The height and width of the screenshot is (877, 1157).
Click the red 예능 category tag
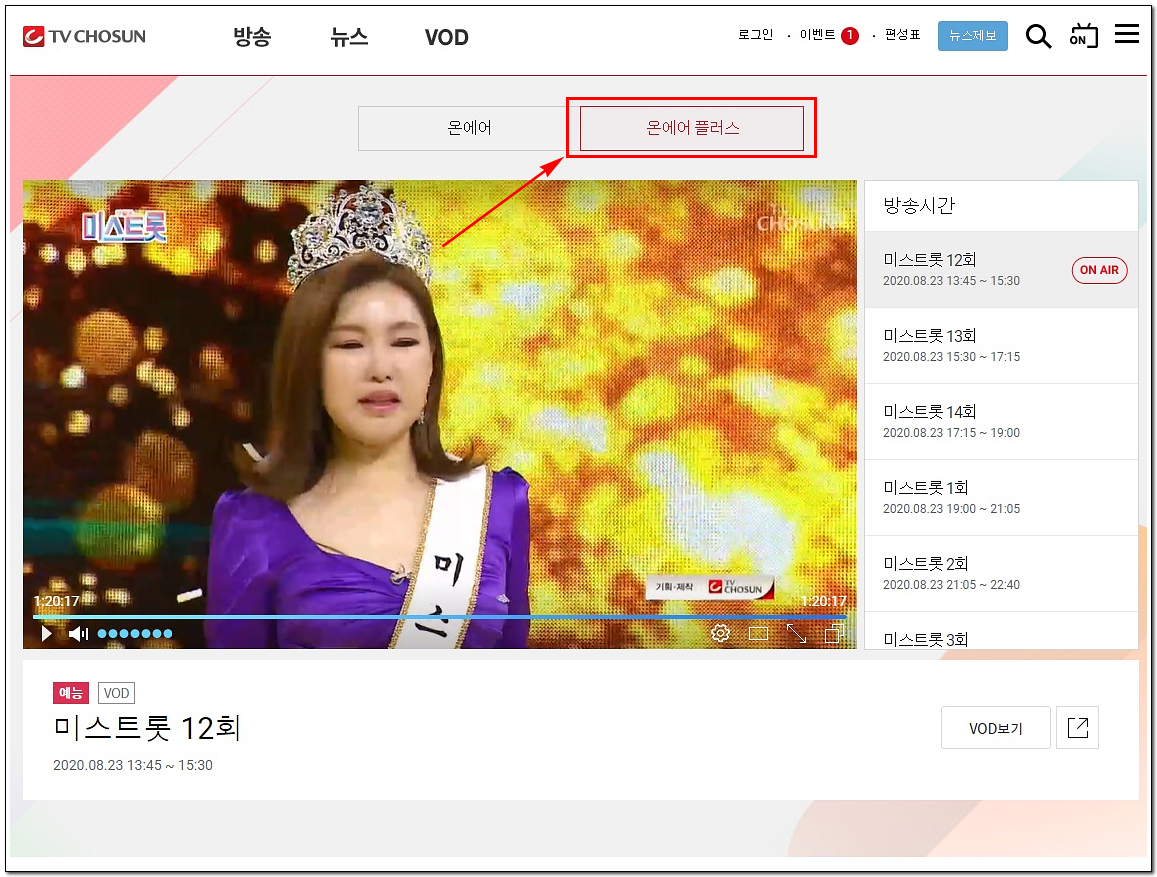pos(71,693)
